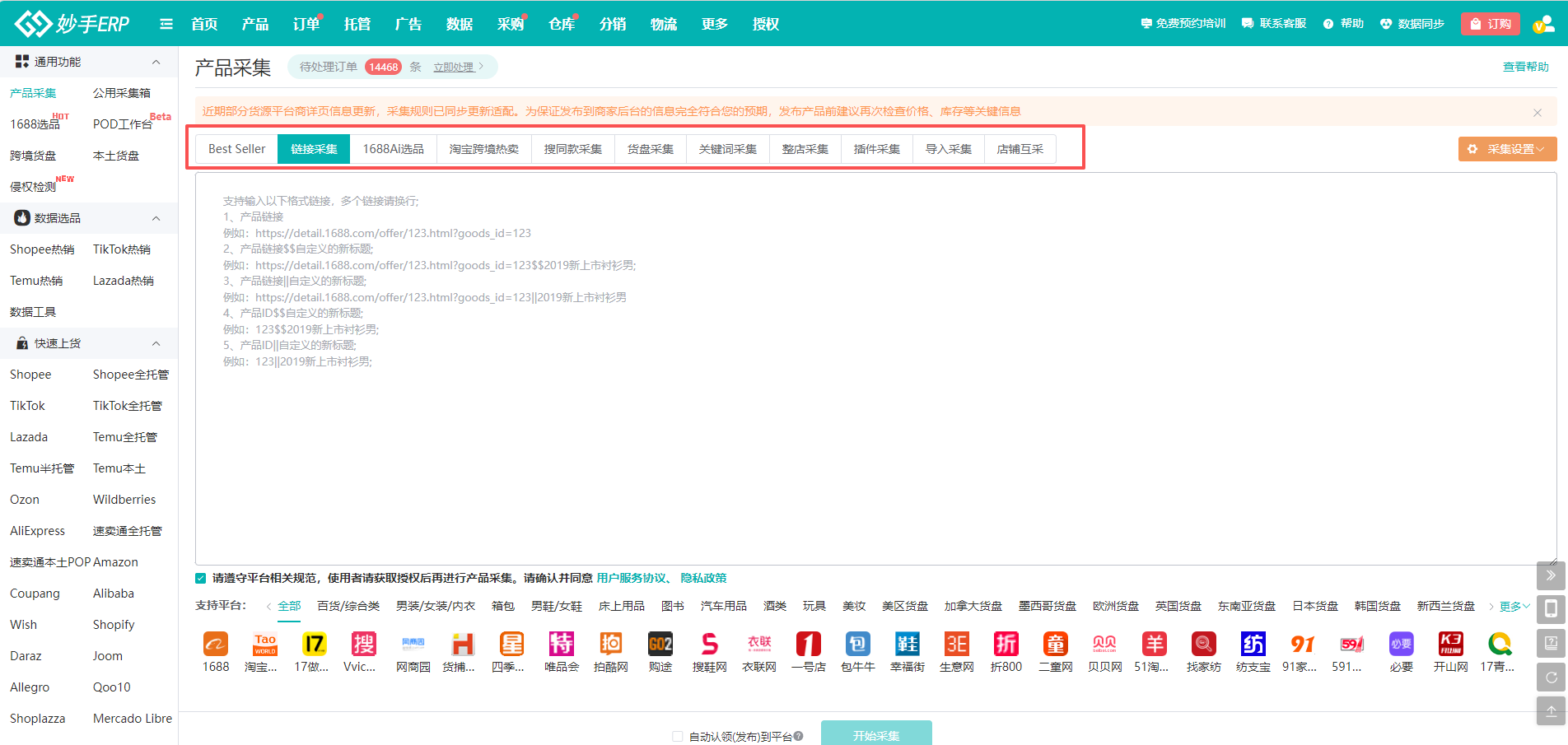Open Shopee热销 in the sidebar
Viewport: 1568px width, 745px height.
(x=42, y=249)
